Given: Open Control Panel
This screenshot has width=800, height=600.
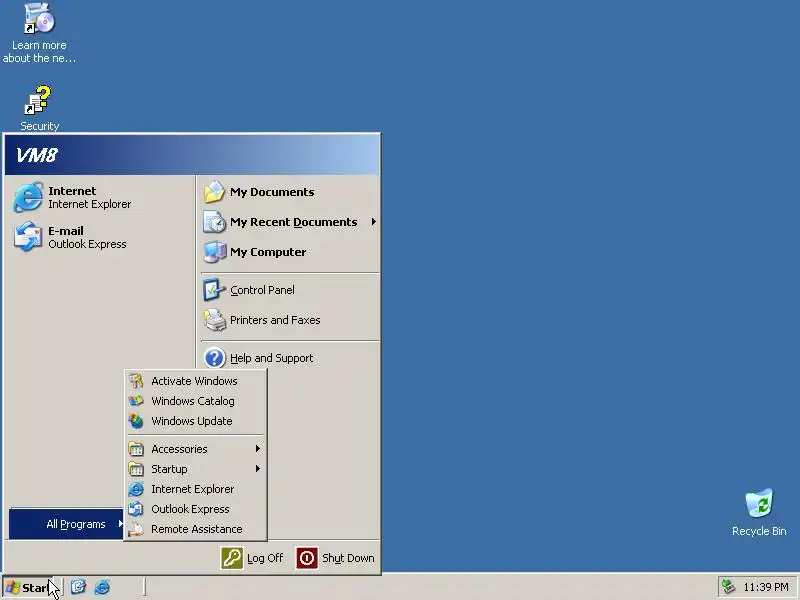Looking at the screenshot, I should pos(289,290).
